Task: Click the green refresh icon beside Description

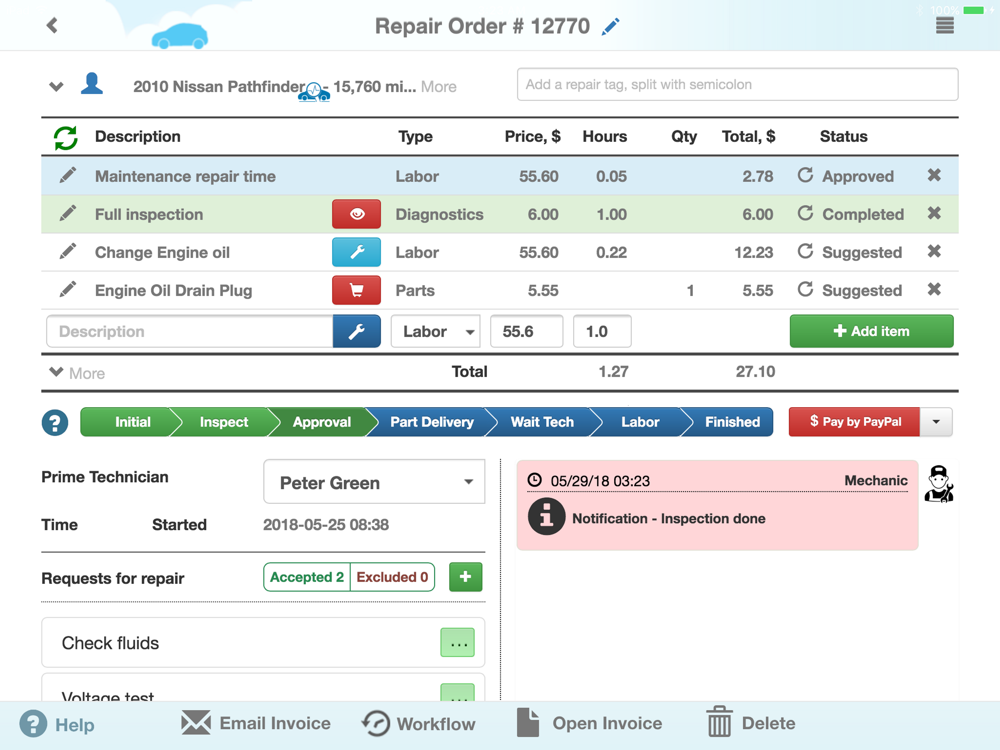Action: pos(66,137)
